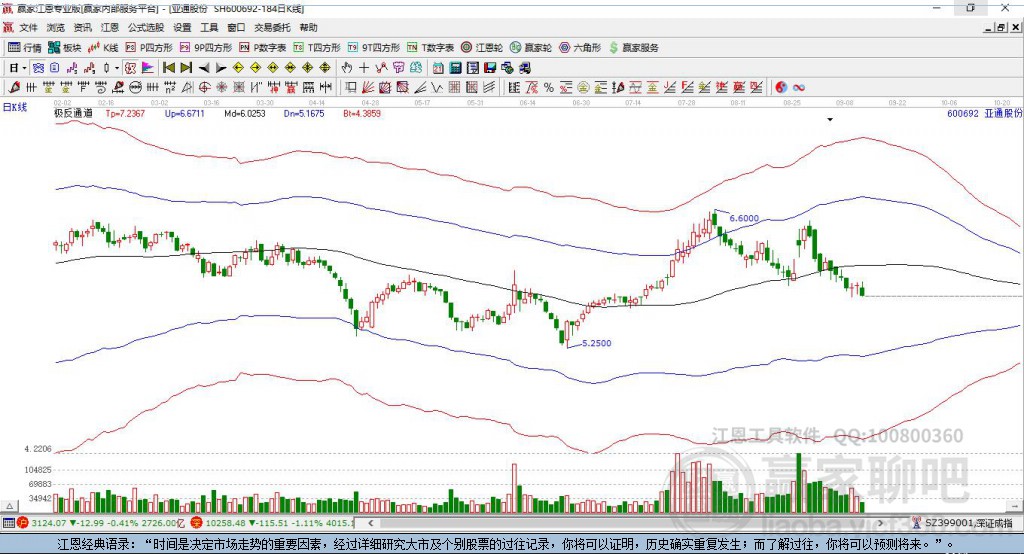Open the calculator icon in toolbar
The image size is (1024, 554).
click(x=456, y=68)
